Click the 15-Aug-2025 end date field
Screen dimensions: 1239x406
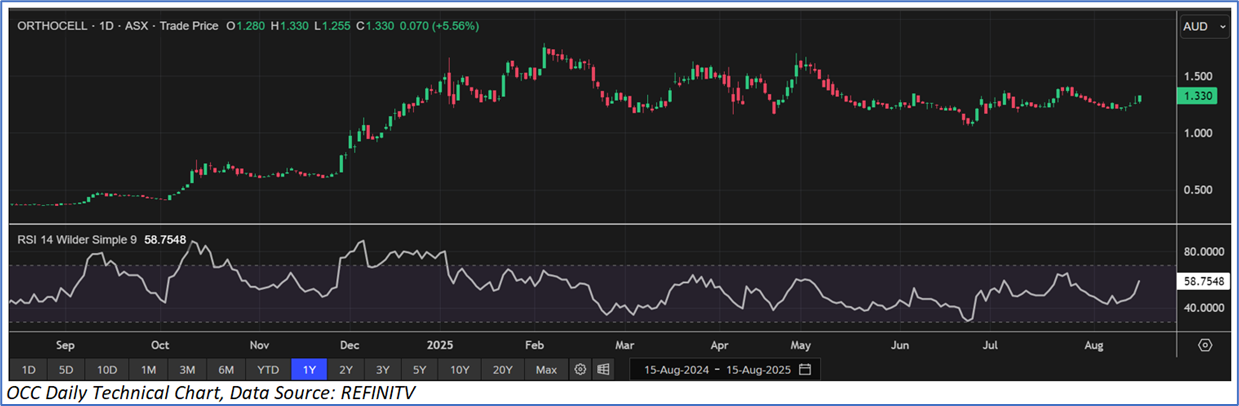(757, 370)
